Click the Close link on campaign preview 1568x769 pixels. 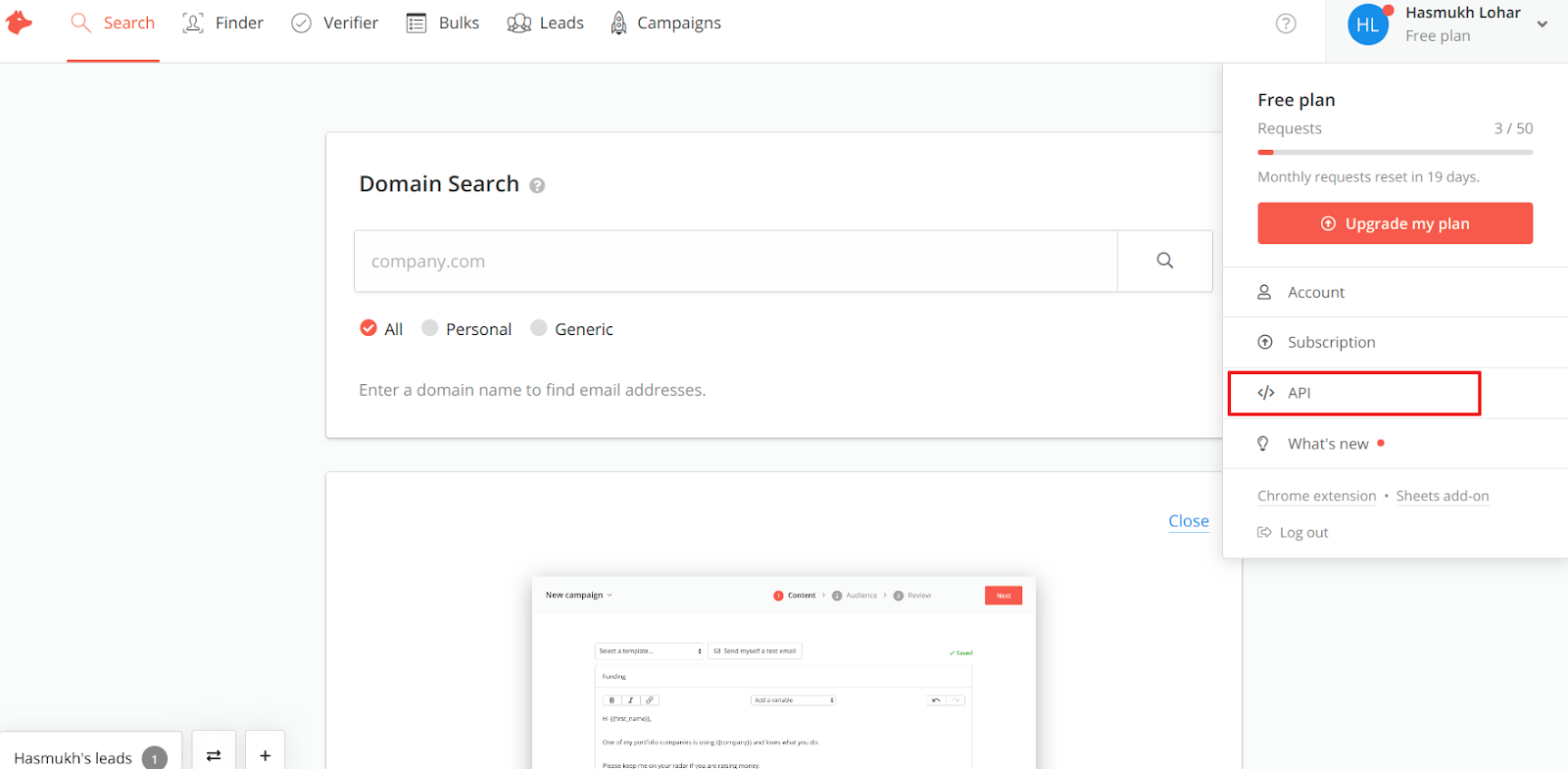[x=1189, y=521]
